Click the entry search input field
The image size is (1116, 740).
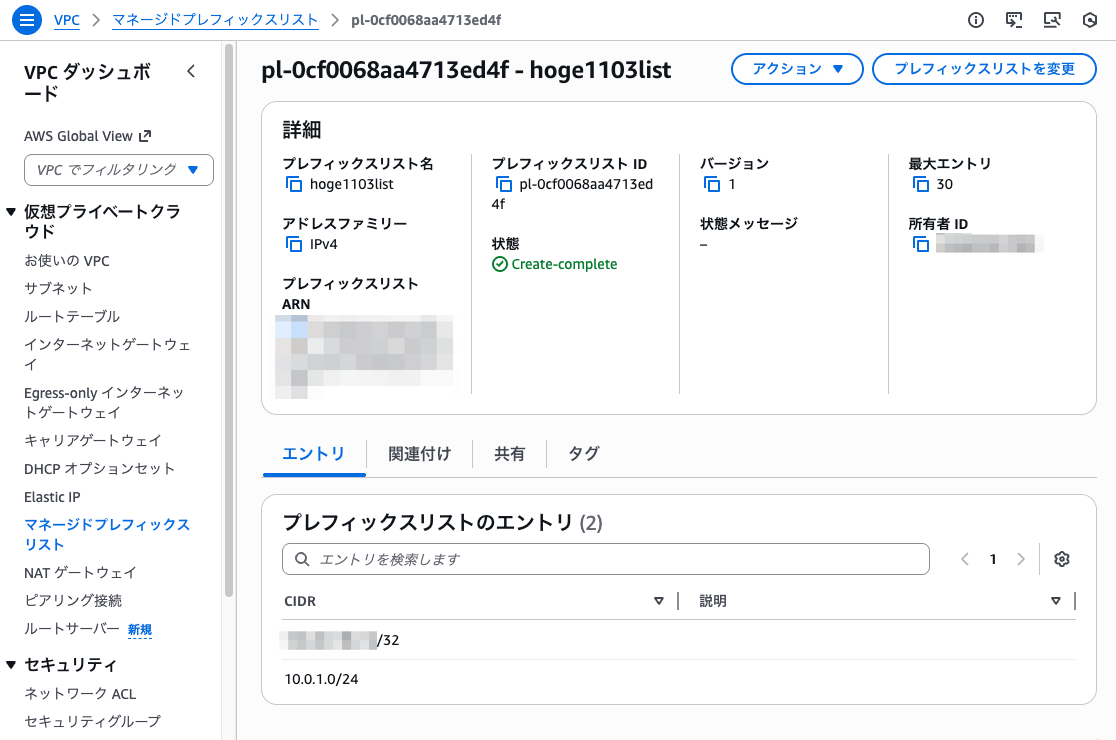point(606,559)
